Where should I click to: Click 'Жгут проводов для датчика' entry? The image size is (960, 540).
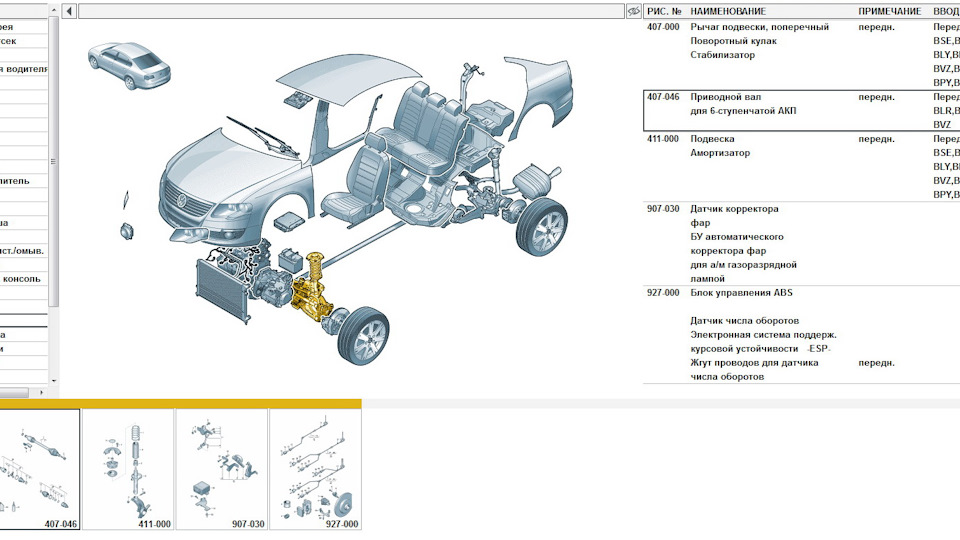pos(754,363)
